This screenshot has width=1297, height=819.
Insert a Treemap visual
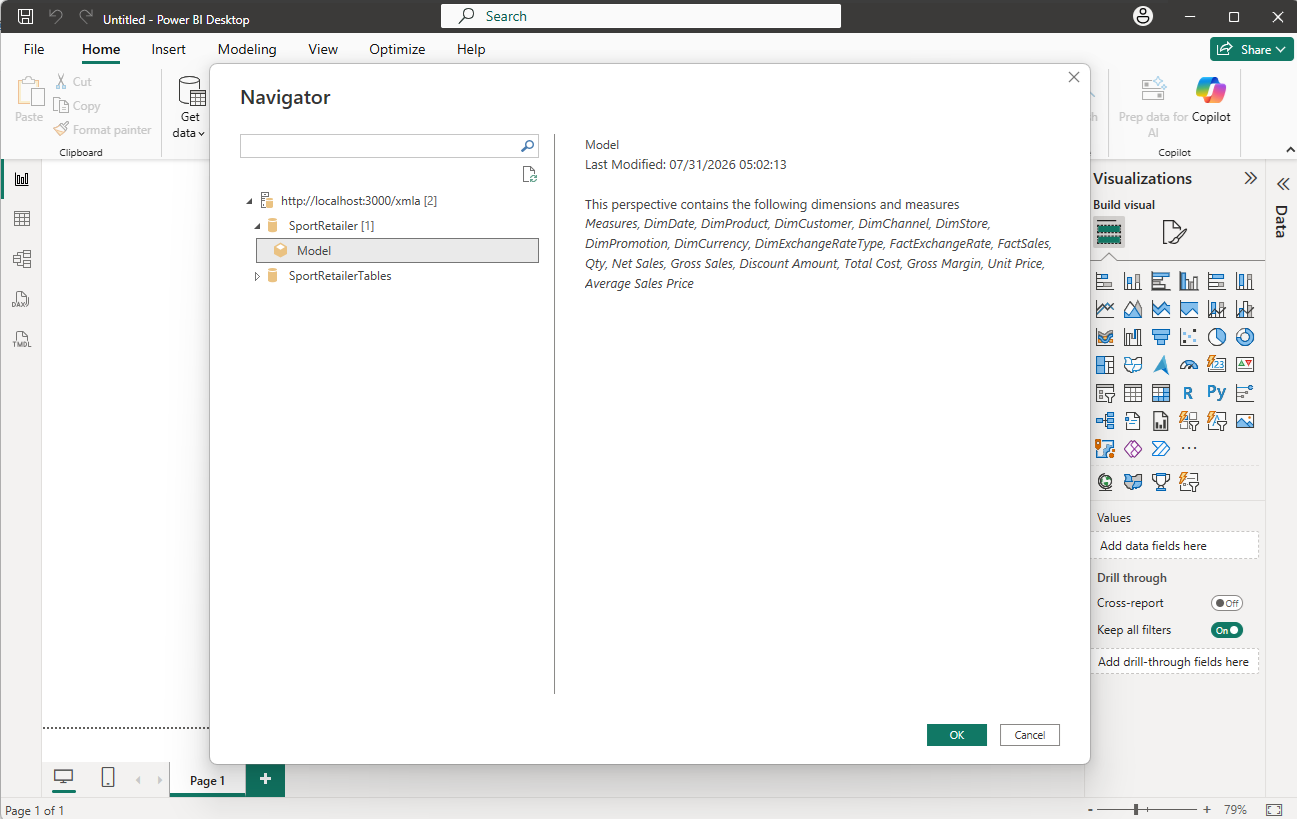click(1105, 365)
